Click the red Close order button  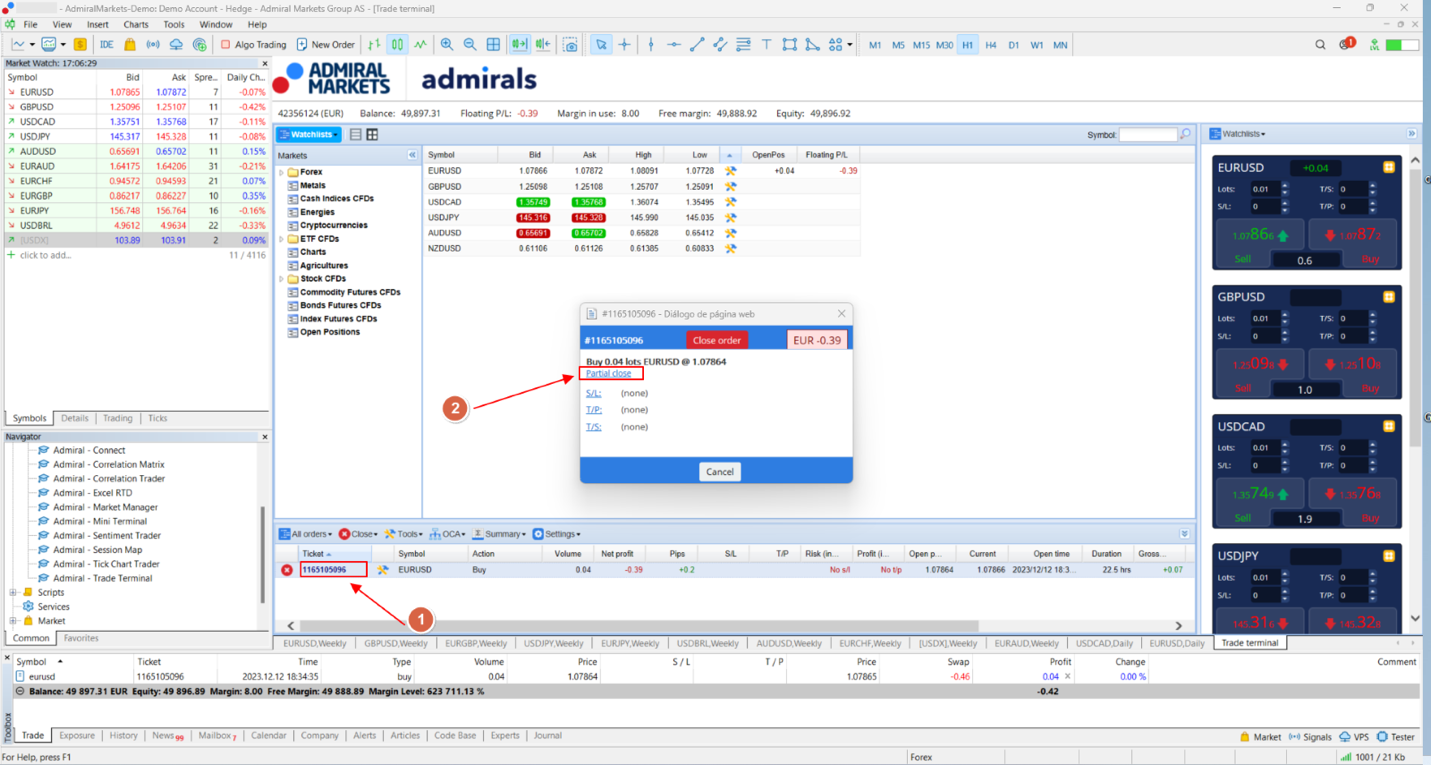pos(717,340)
